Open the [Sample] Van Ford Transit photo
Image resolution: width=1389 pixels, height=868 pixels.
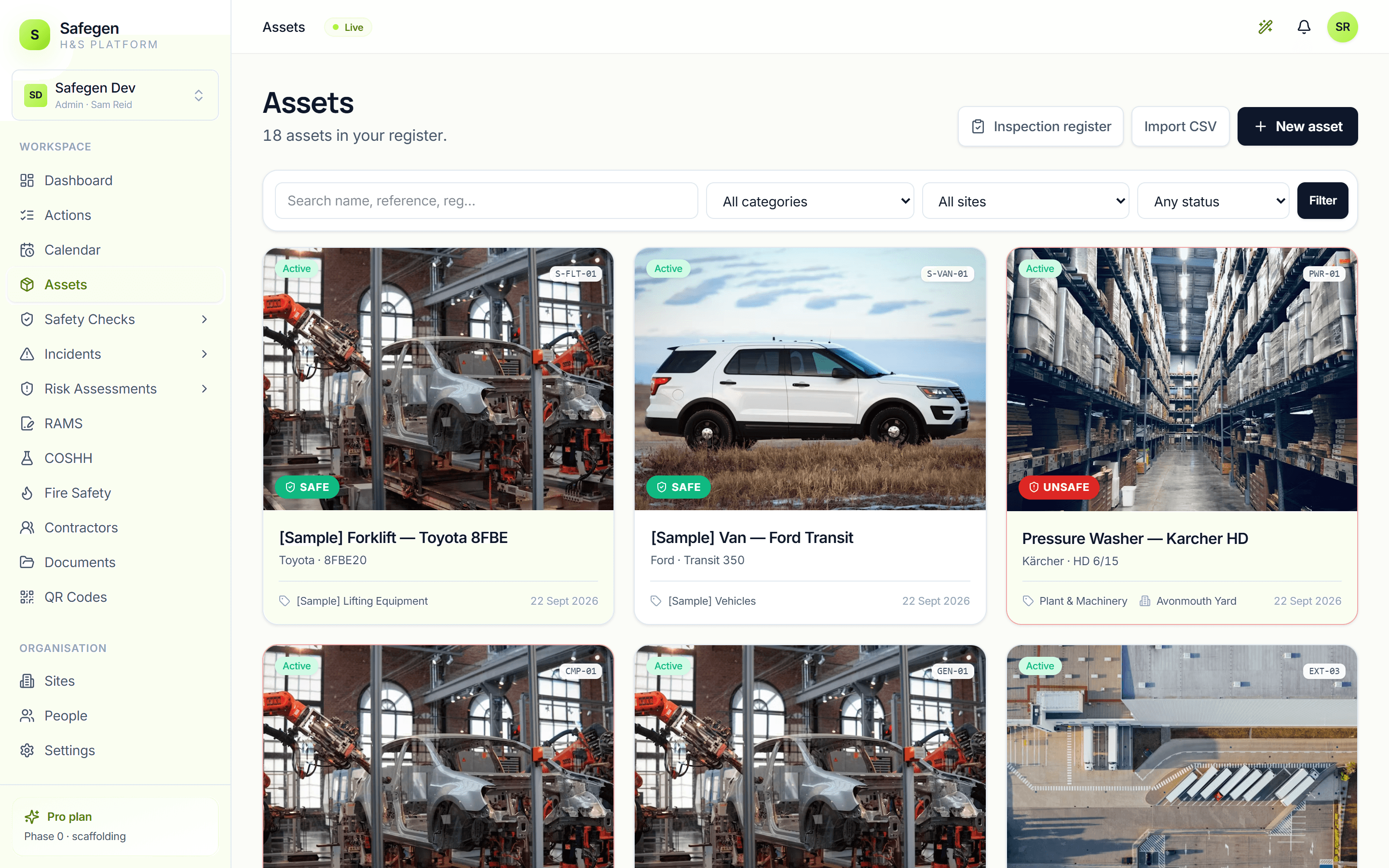[x=810, y=379]
